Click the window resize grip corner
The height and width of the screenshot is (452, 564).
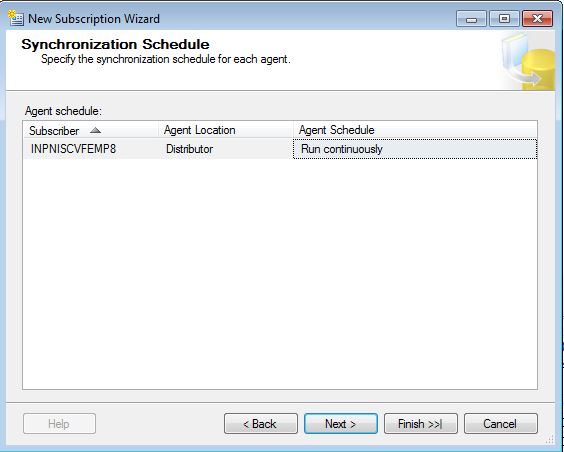(550, 439)
